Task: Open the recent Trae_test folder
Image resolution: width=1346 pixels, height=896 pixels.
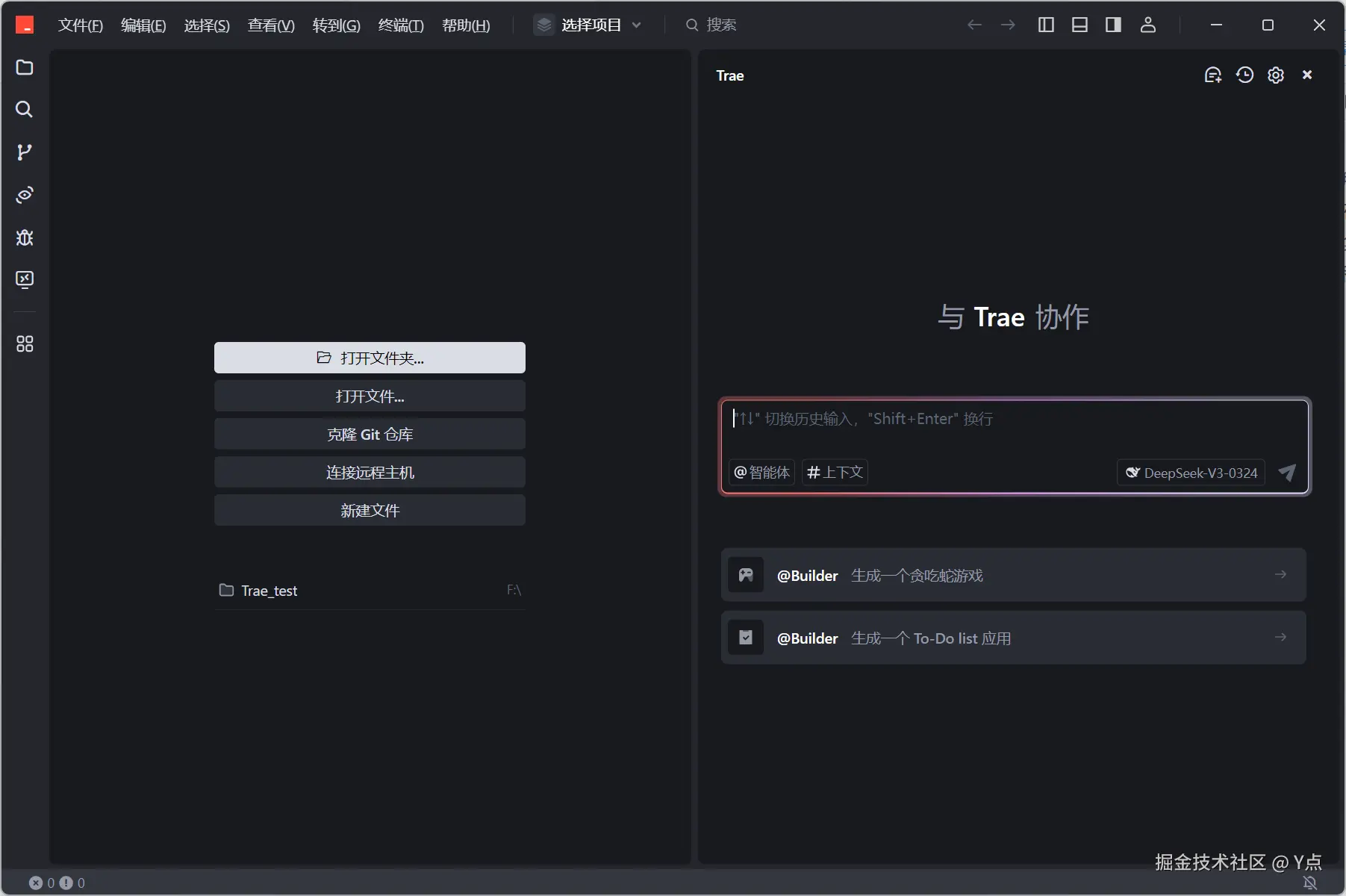Action: [x=370, y=591]
